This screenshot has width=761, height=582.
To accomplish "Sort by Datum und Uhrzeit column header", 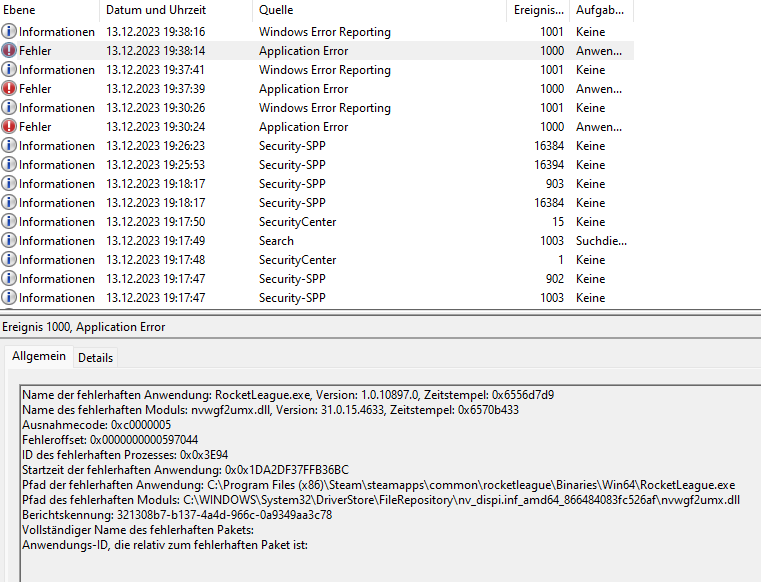I will [x=176, y=10].
